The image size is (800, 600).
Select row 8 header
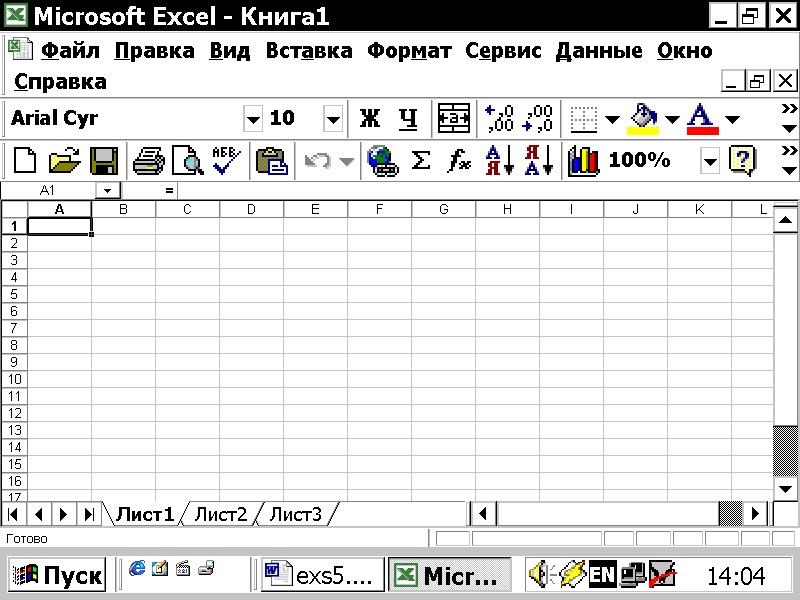click(x=14, y=345)
